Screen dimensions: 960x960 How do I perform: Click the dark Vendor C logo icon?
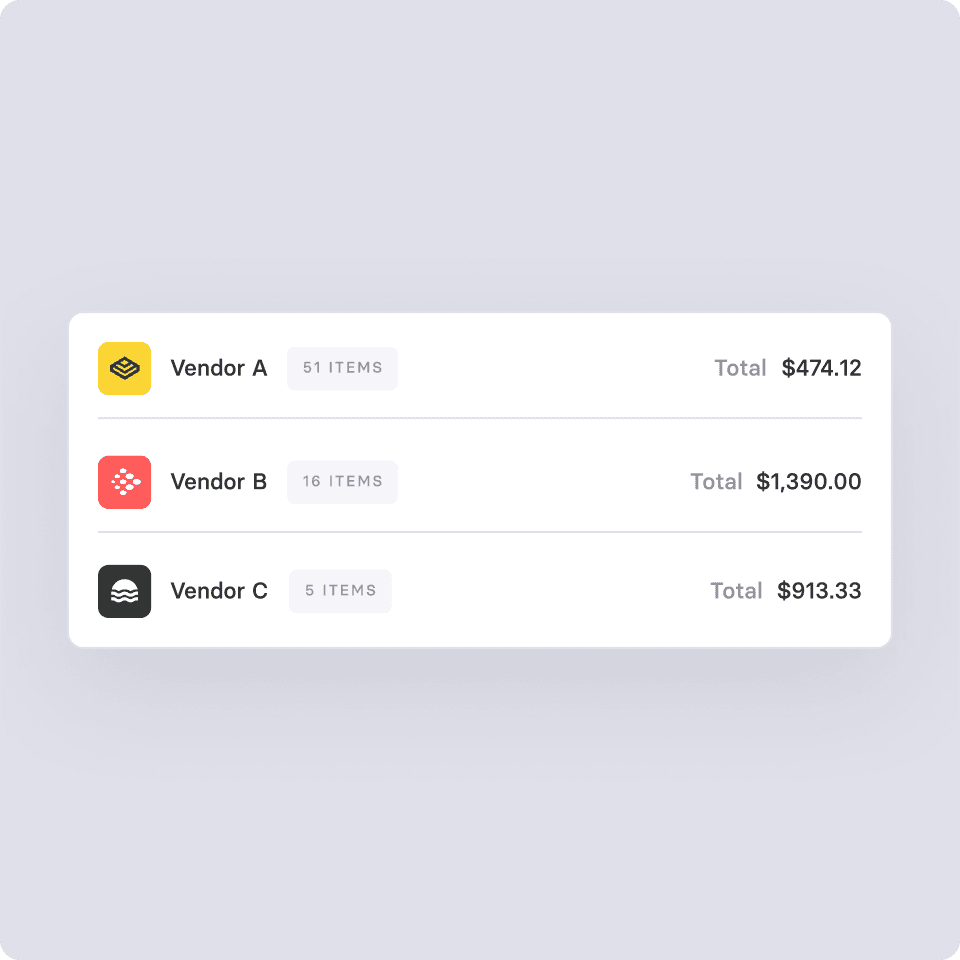(x=124, y=591)
